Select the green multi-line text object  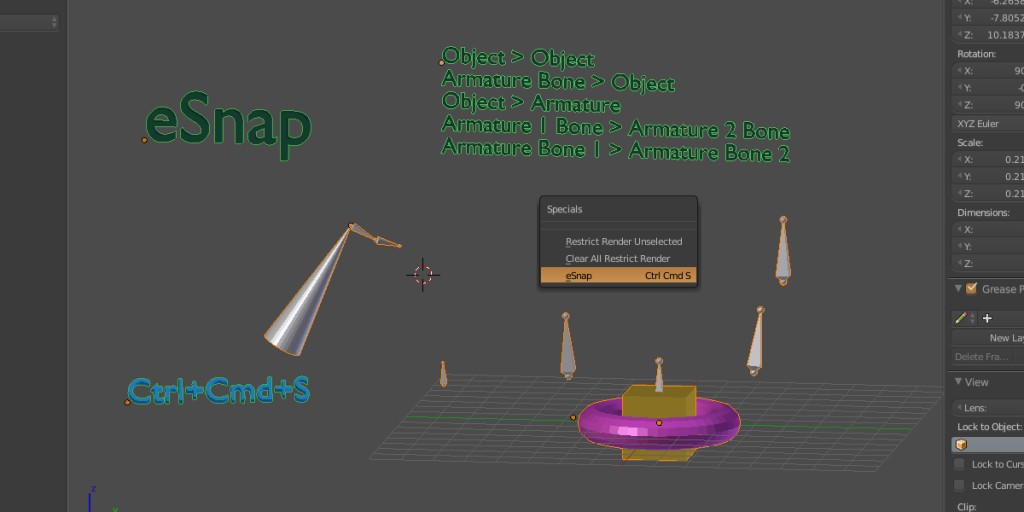pyautogui.click(x=615, y=104)
